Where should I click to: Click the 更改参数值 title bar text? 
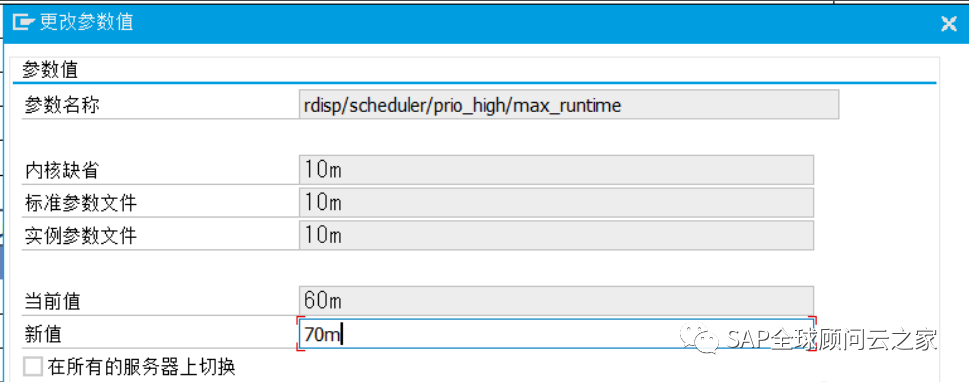[87, 23]
